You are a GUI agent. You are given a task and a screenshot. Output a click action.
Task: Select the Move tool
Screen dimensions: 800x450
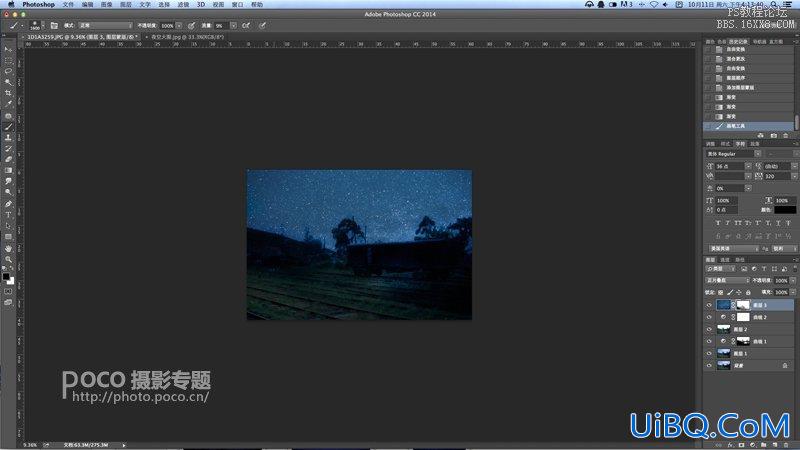(8, 49)
